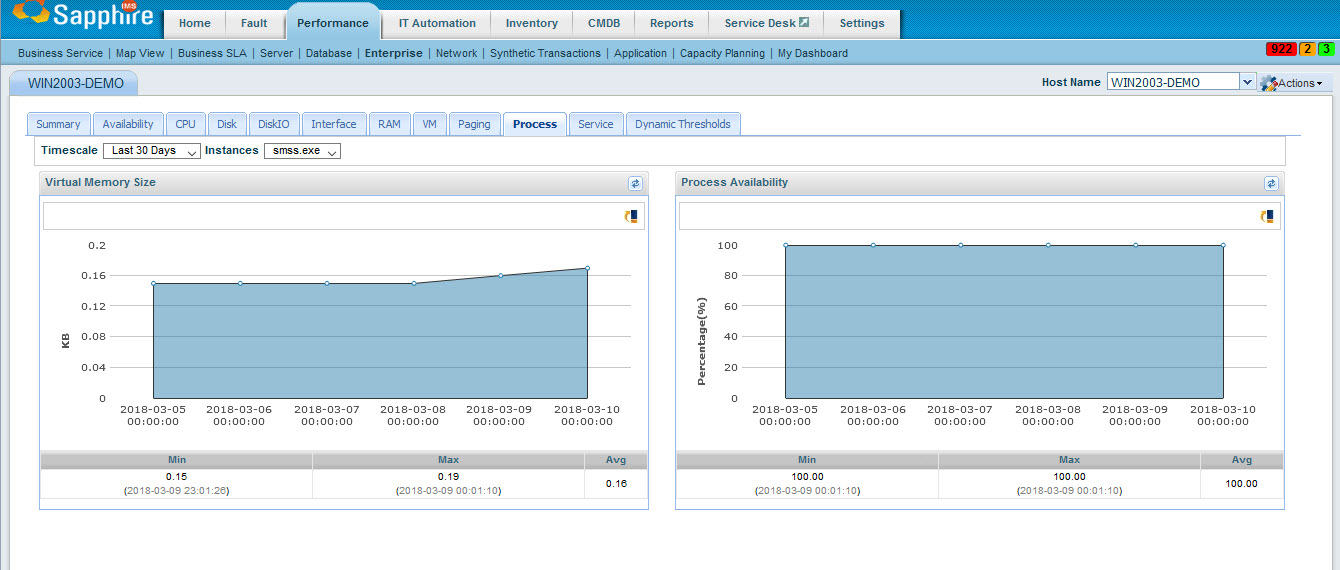Switch to the Summary sub-tab

click(x=58, y=124)
